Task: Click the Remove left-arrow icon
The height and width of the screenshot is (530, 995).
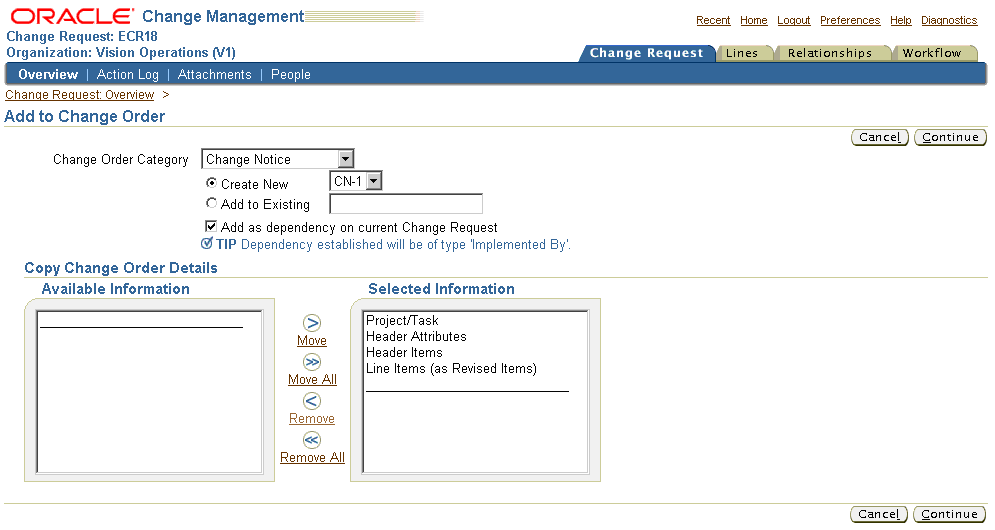Action: click(x=312, y=401)
